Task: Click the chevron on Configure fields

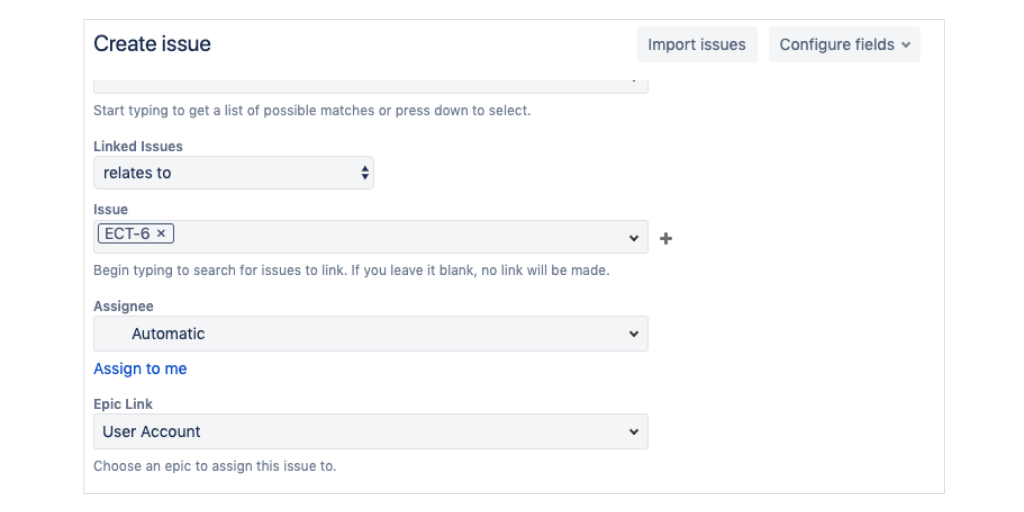Action: pyautogui.click(x=906, y=45)
